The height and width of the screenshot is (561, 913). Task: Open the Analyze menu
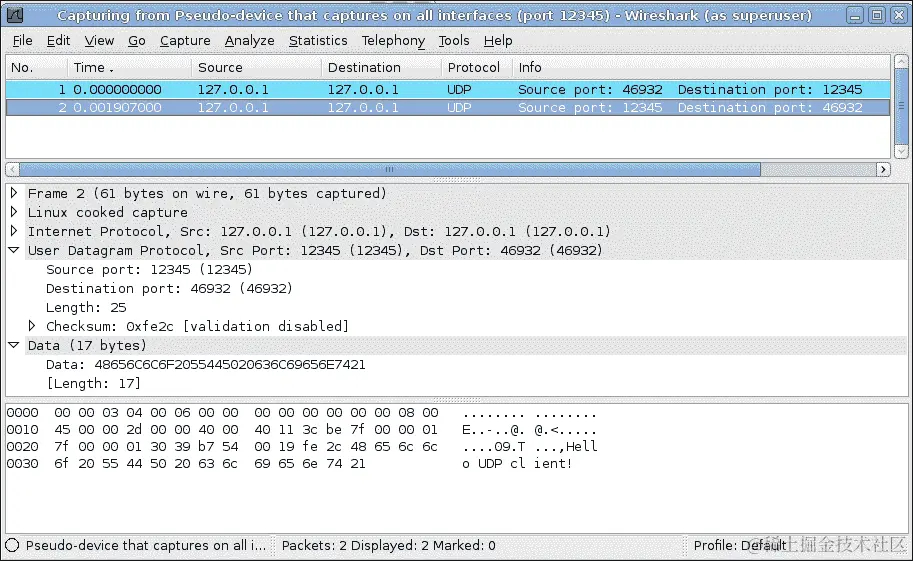pyautogui.click(x=249, y=40)
